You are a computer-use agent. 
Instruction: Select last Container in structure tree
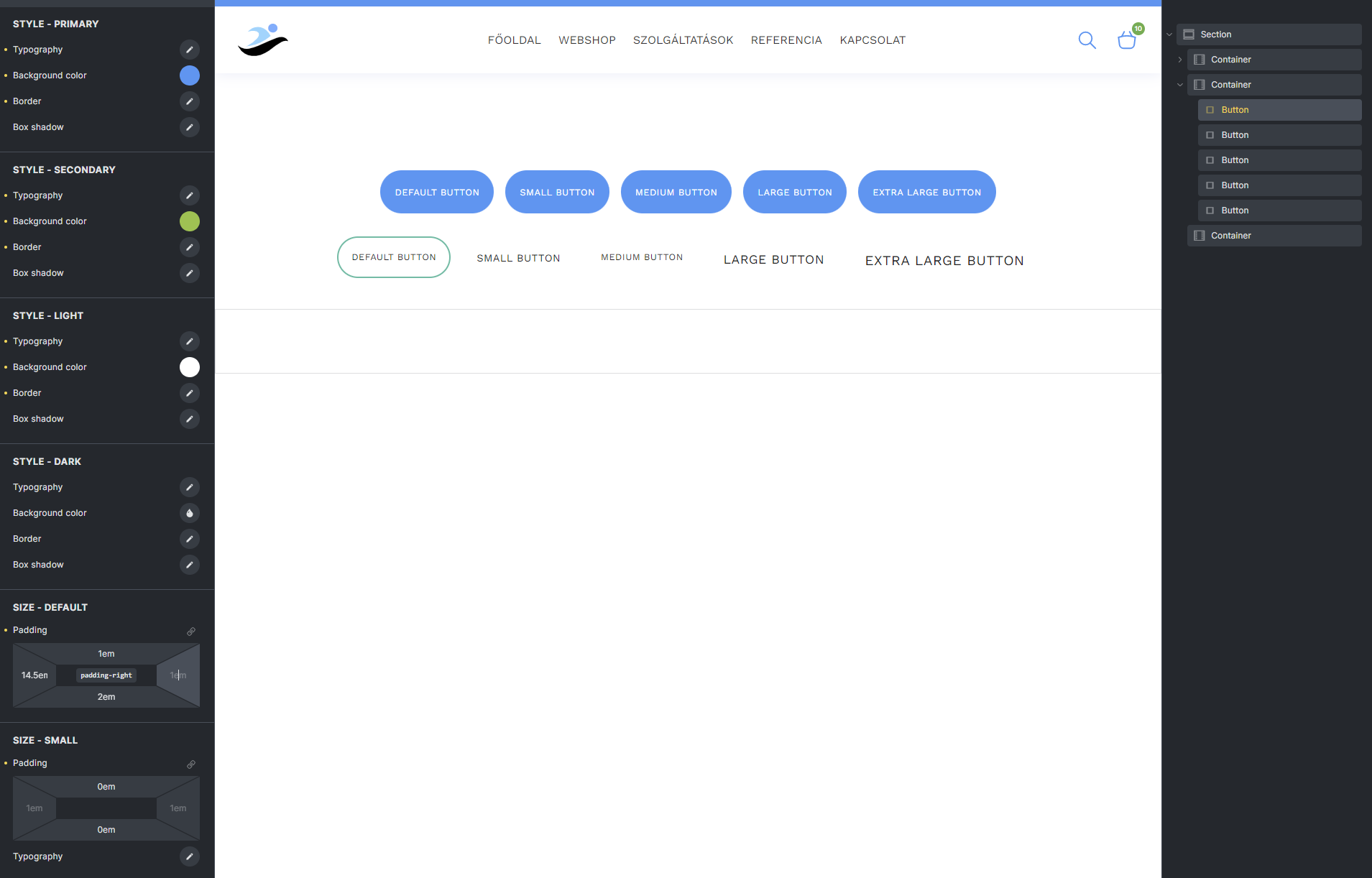click(x=1274, y=236)
